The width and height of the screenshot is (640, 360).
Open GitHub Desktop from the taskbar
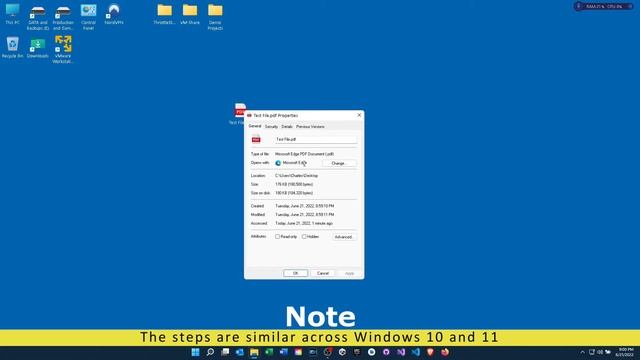click(x=386, y=352)
